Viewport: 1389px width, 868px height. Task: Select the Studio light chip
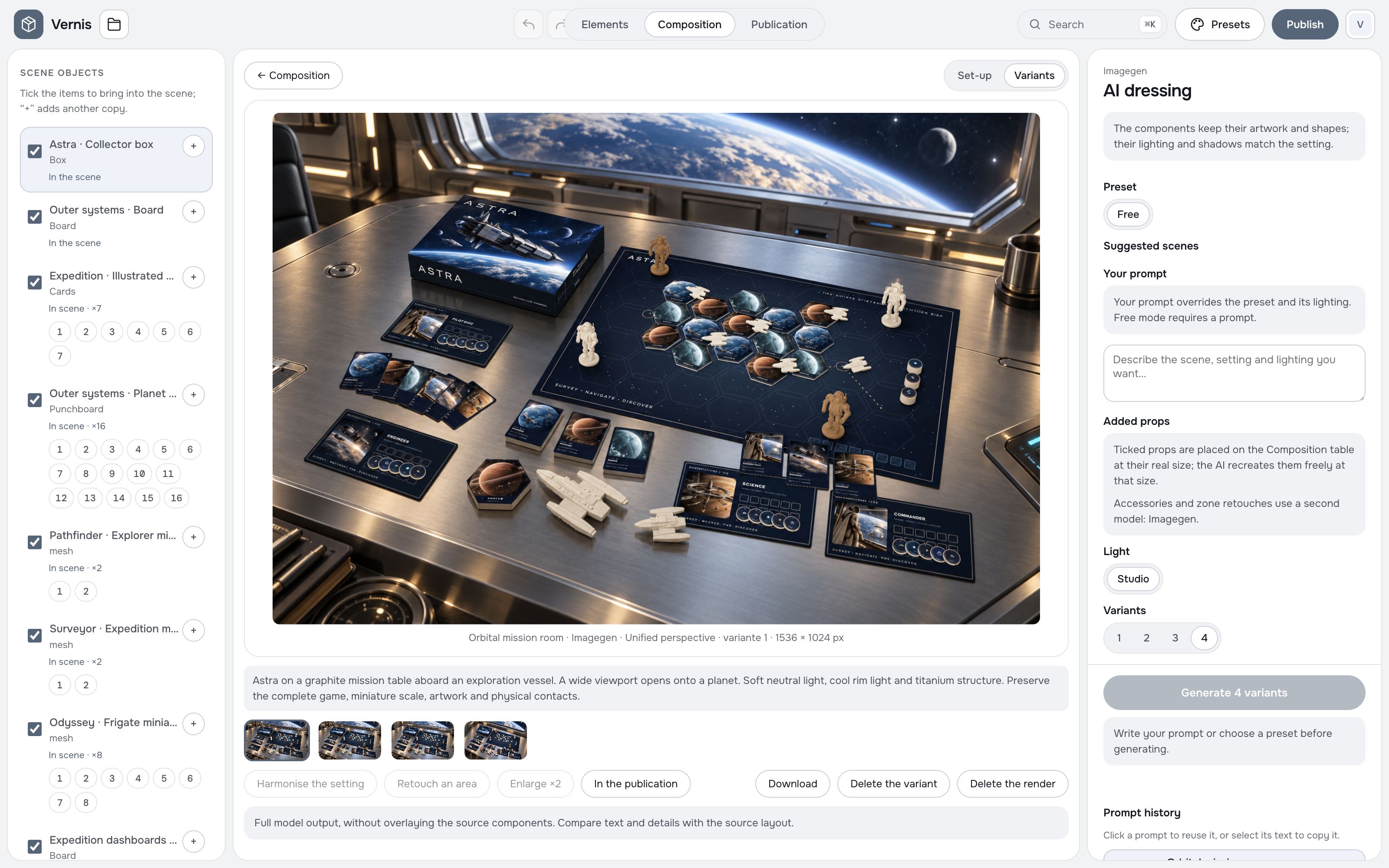[1132, 579]
